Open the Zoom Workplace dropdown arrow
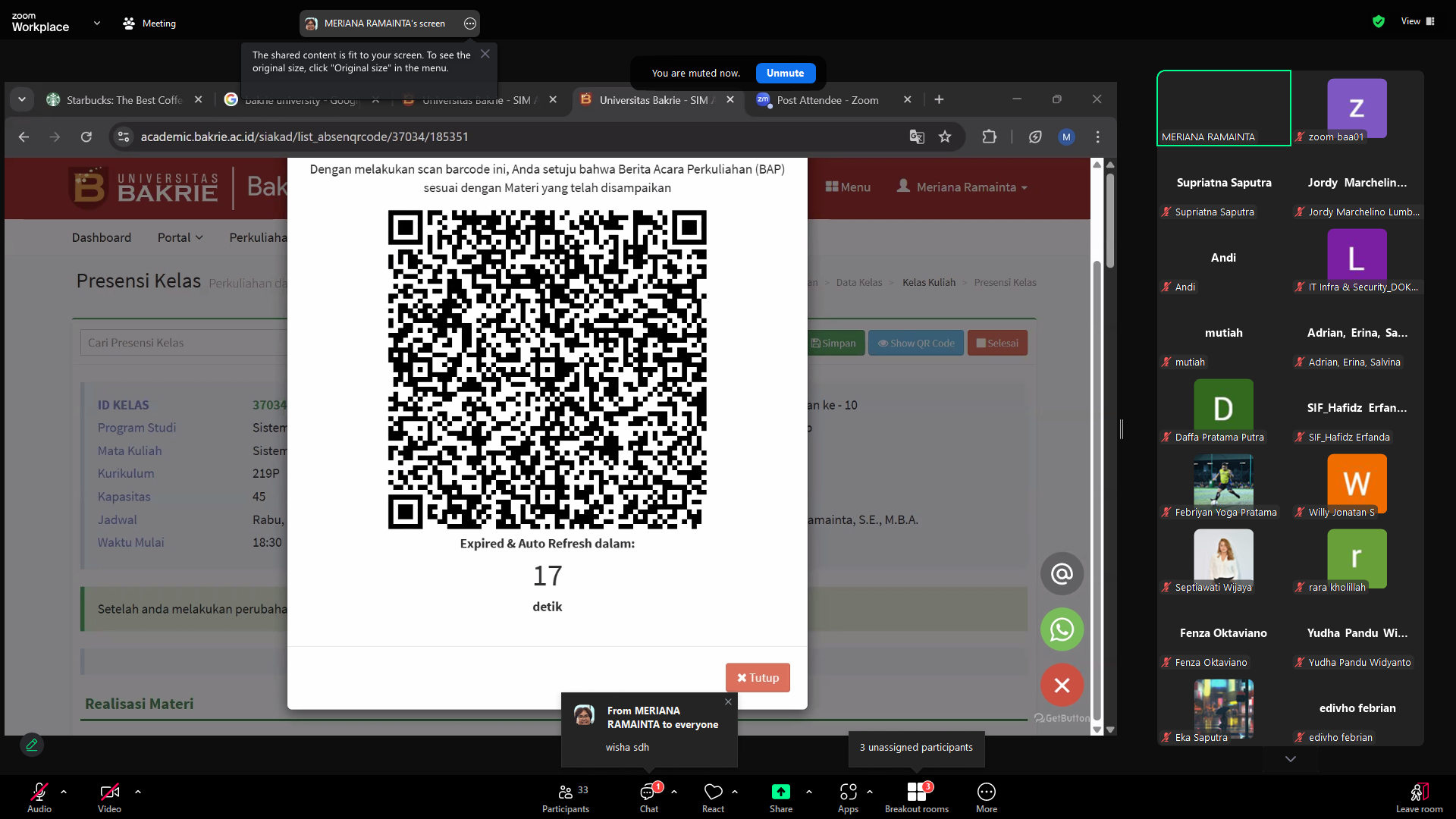This screenshot has width=1456, height=819. pos(97,24)
